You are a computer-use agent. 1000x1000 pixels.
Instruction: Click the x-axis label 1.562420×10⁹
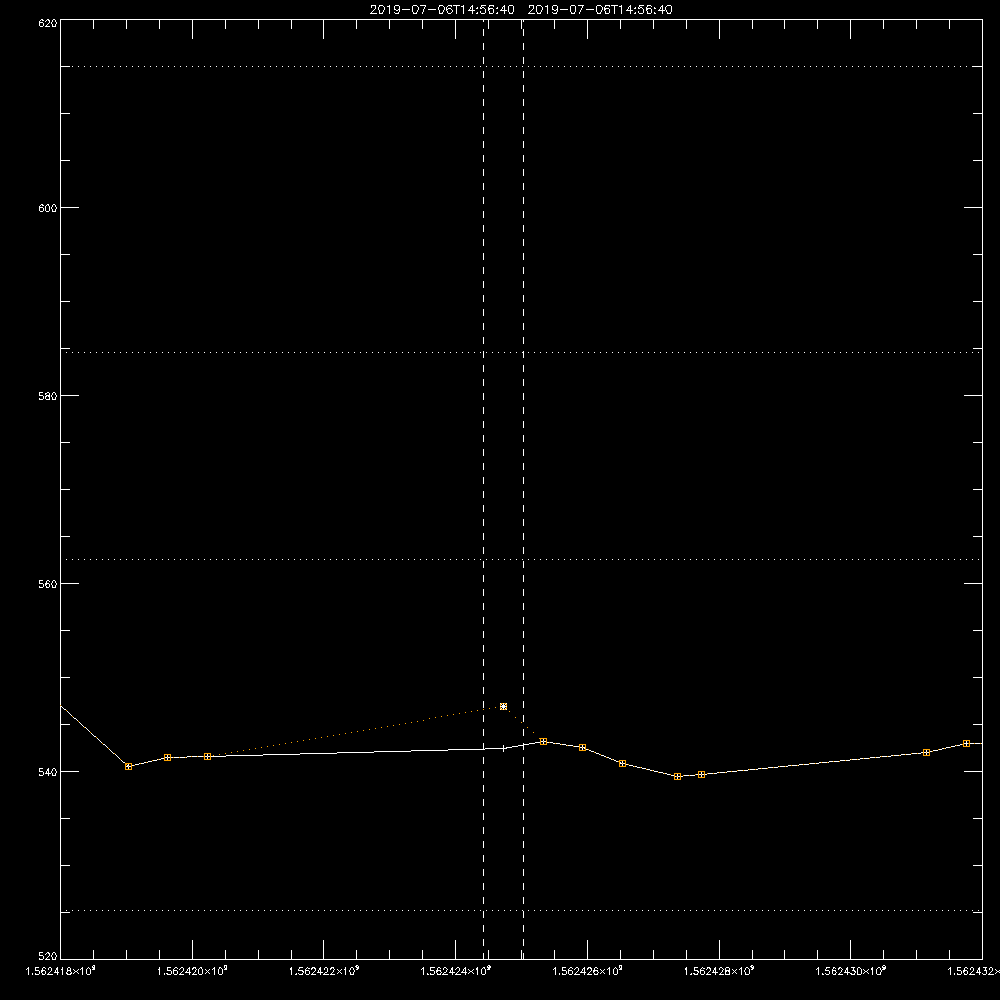(x=192, y=971)
